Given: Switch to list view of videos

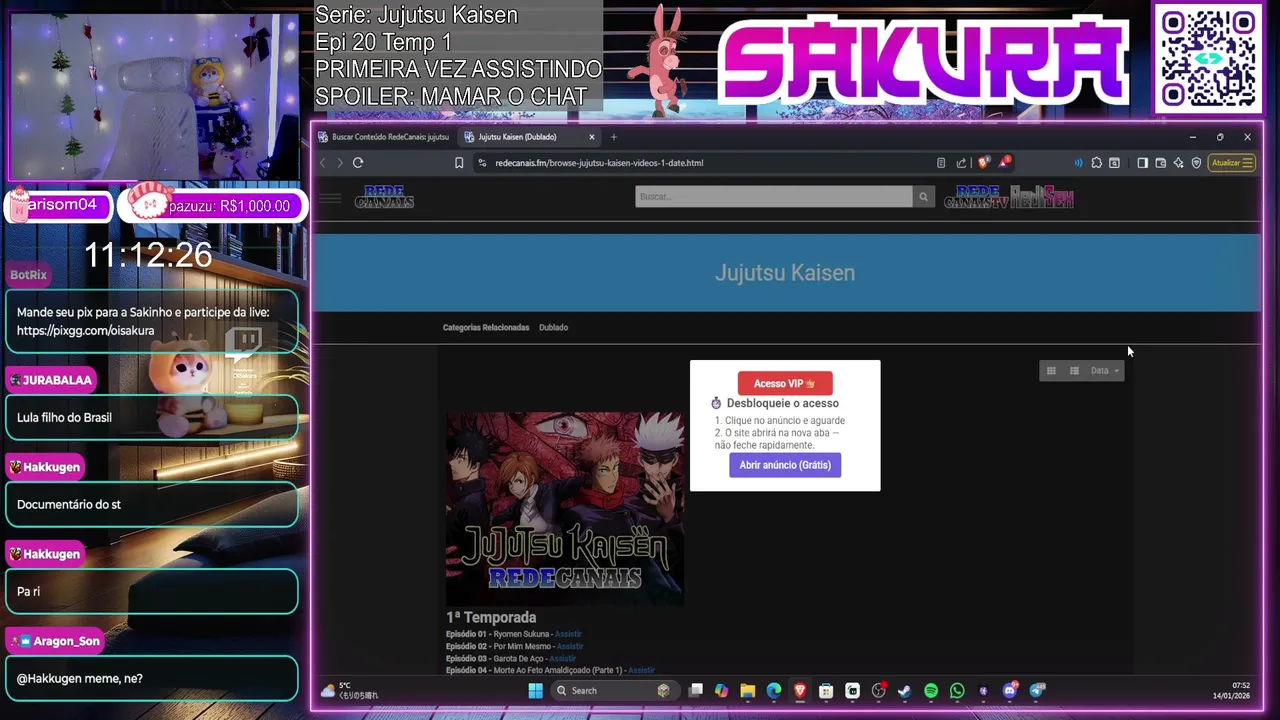Looking at the screenshot, I should point(1074,371).
